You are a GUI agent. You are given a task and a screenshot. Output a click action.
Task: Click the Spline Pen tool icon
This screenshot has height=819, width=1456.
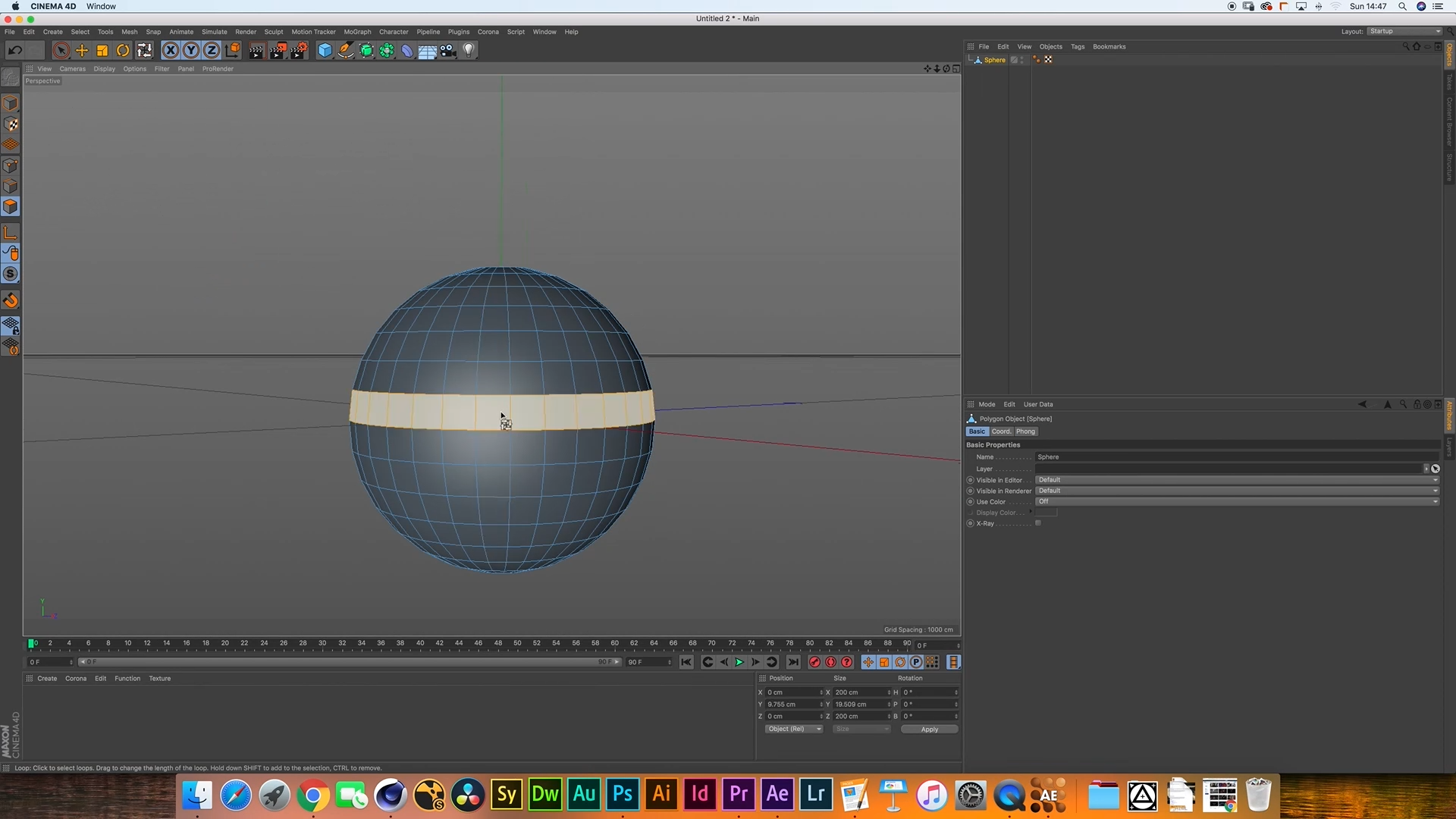346,51
